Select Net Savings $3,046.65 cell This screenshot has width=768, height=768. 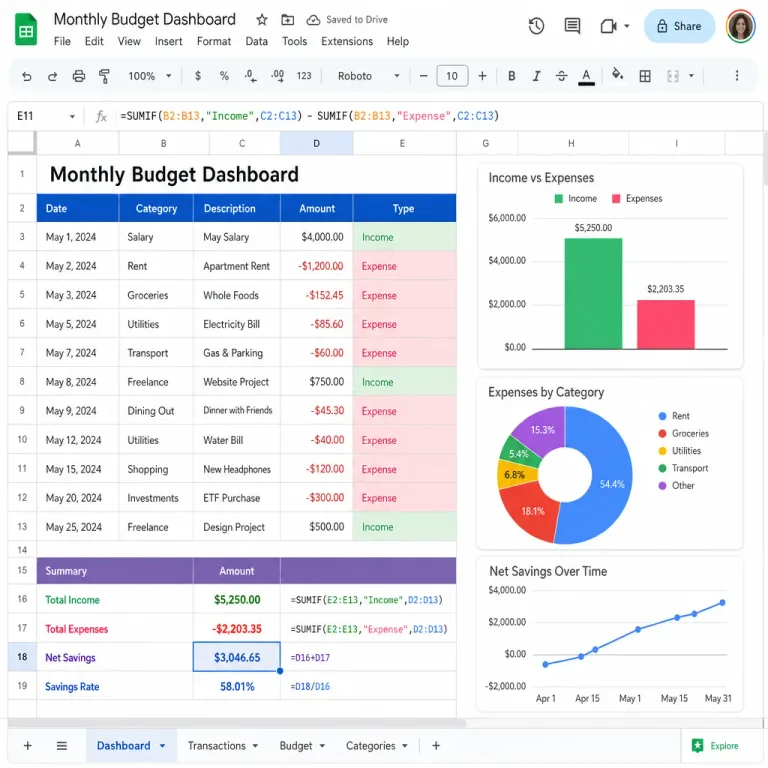pyautogui.click(x=237, y=657)
